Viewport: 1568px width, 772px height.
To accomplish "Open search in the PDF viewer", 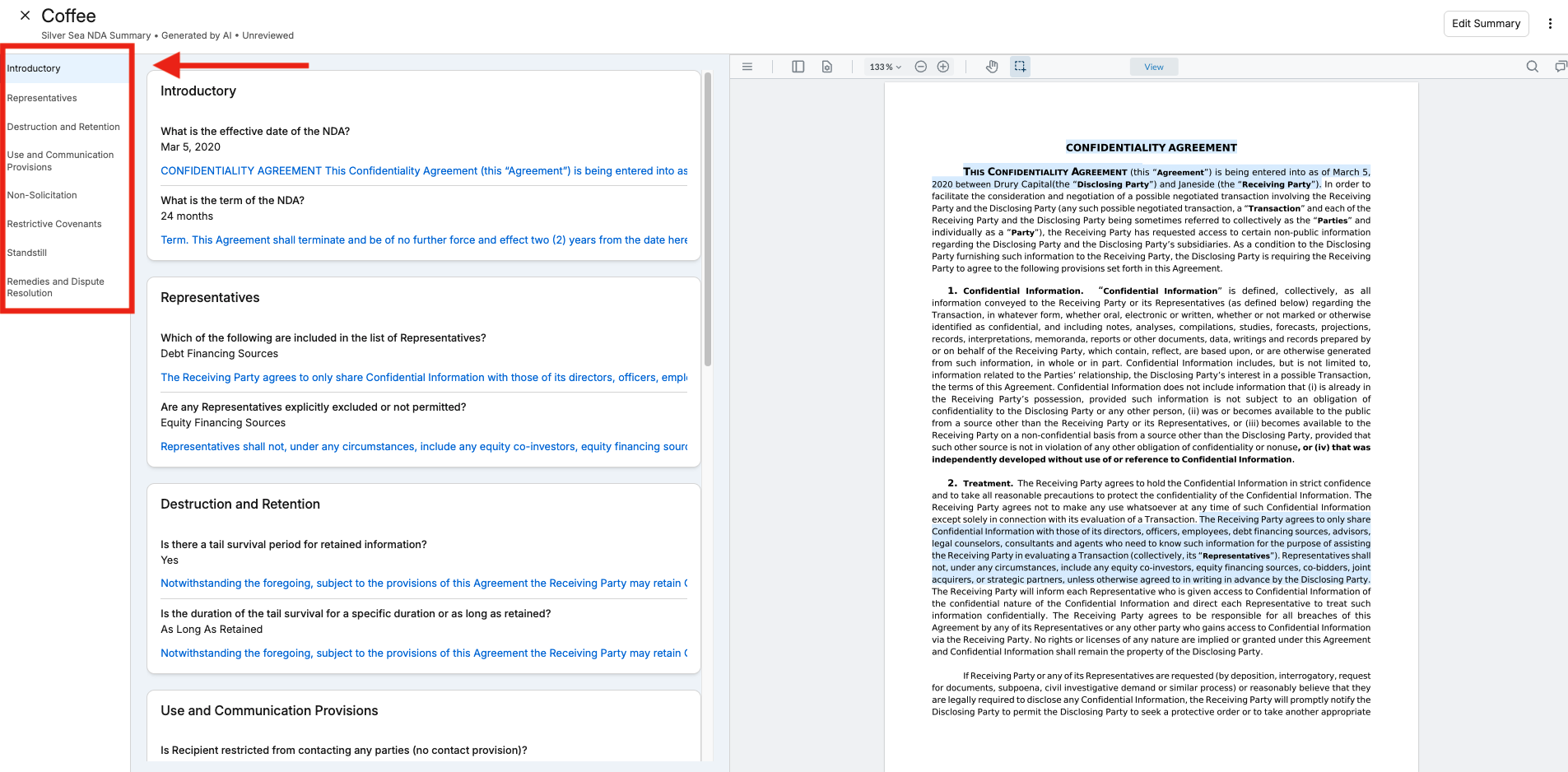I will (1533, 67).
